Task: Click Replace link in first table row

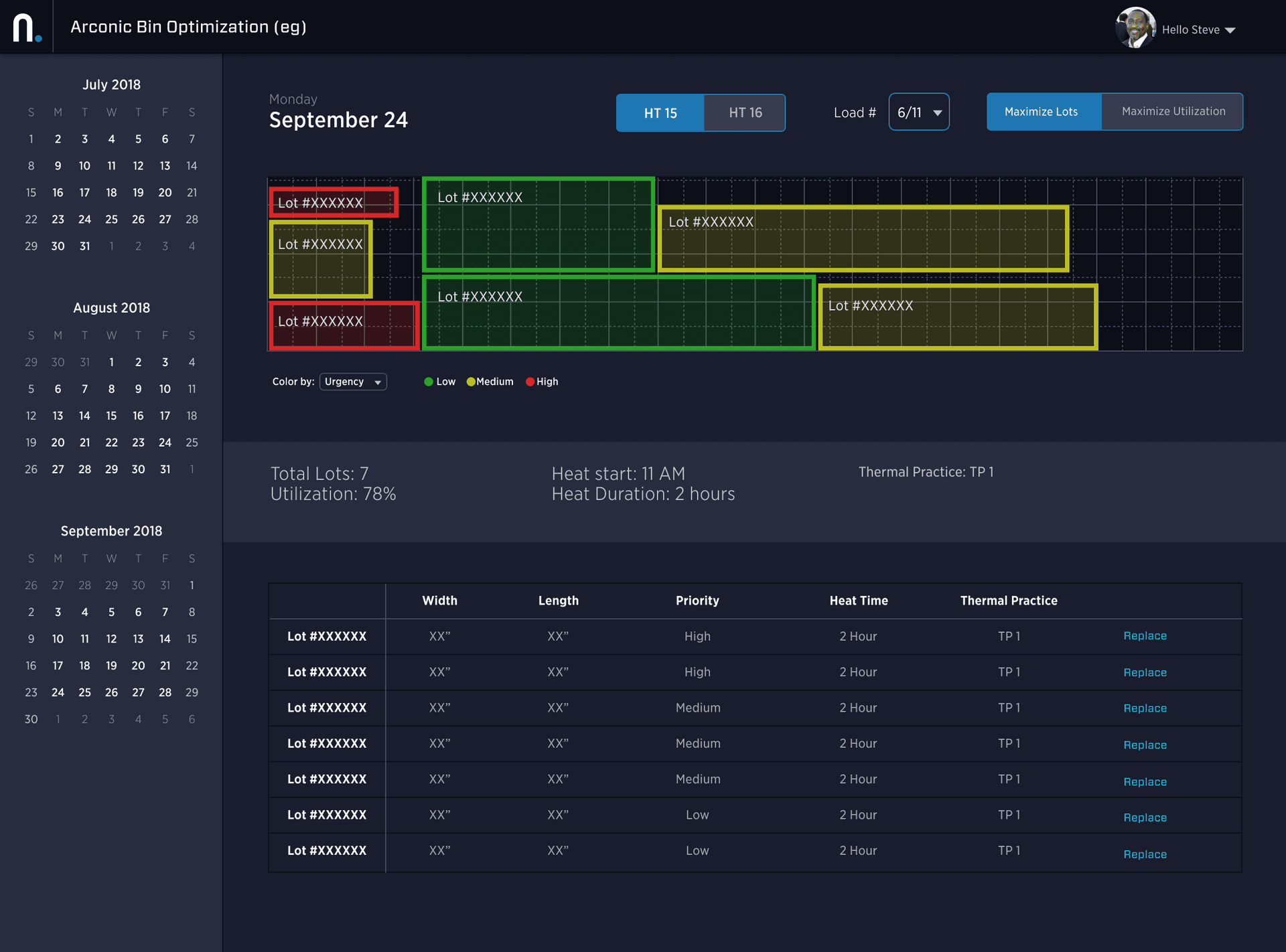Action: [1145, 636]
